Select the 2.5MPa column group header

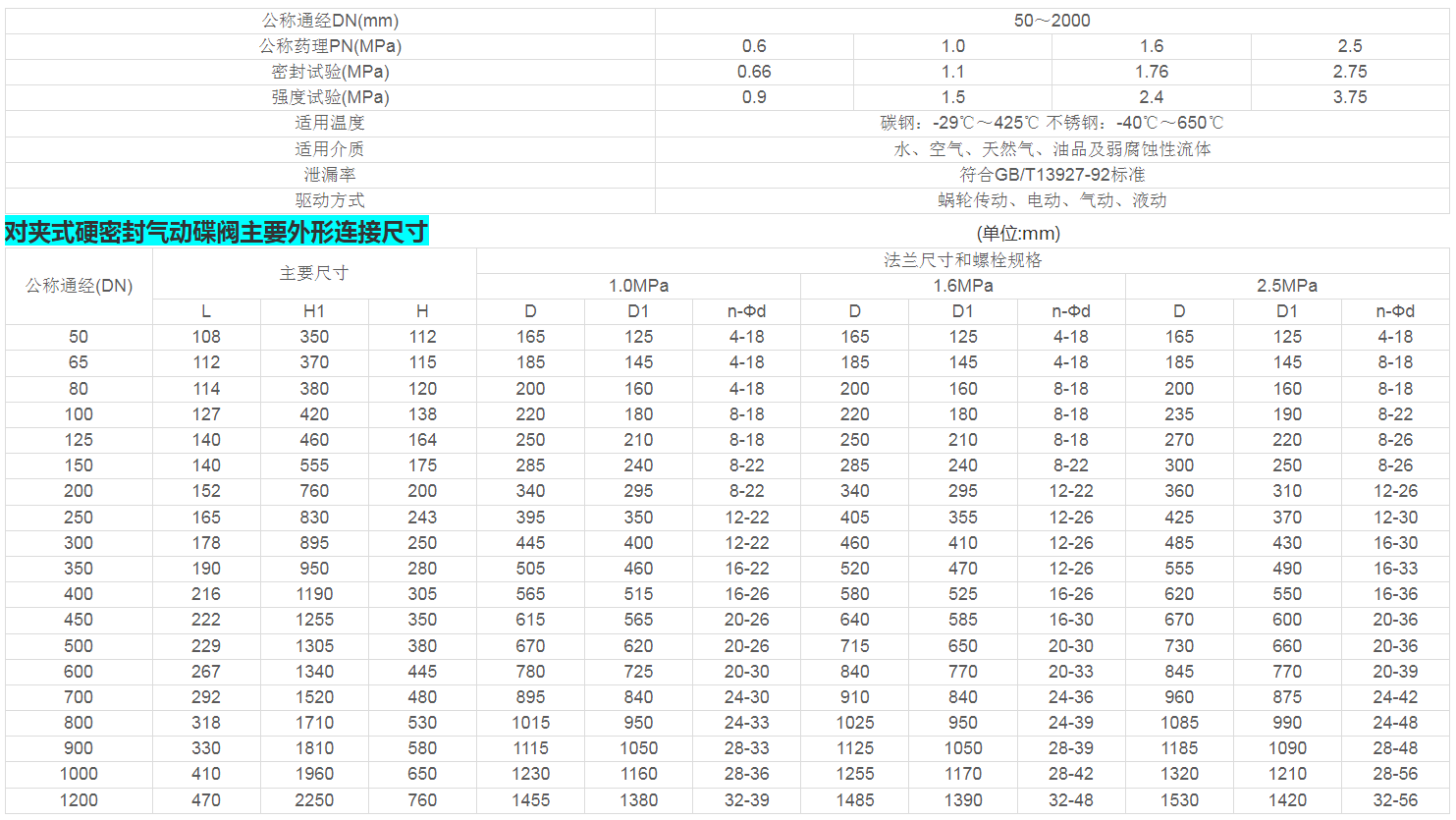[1286, 286]
